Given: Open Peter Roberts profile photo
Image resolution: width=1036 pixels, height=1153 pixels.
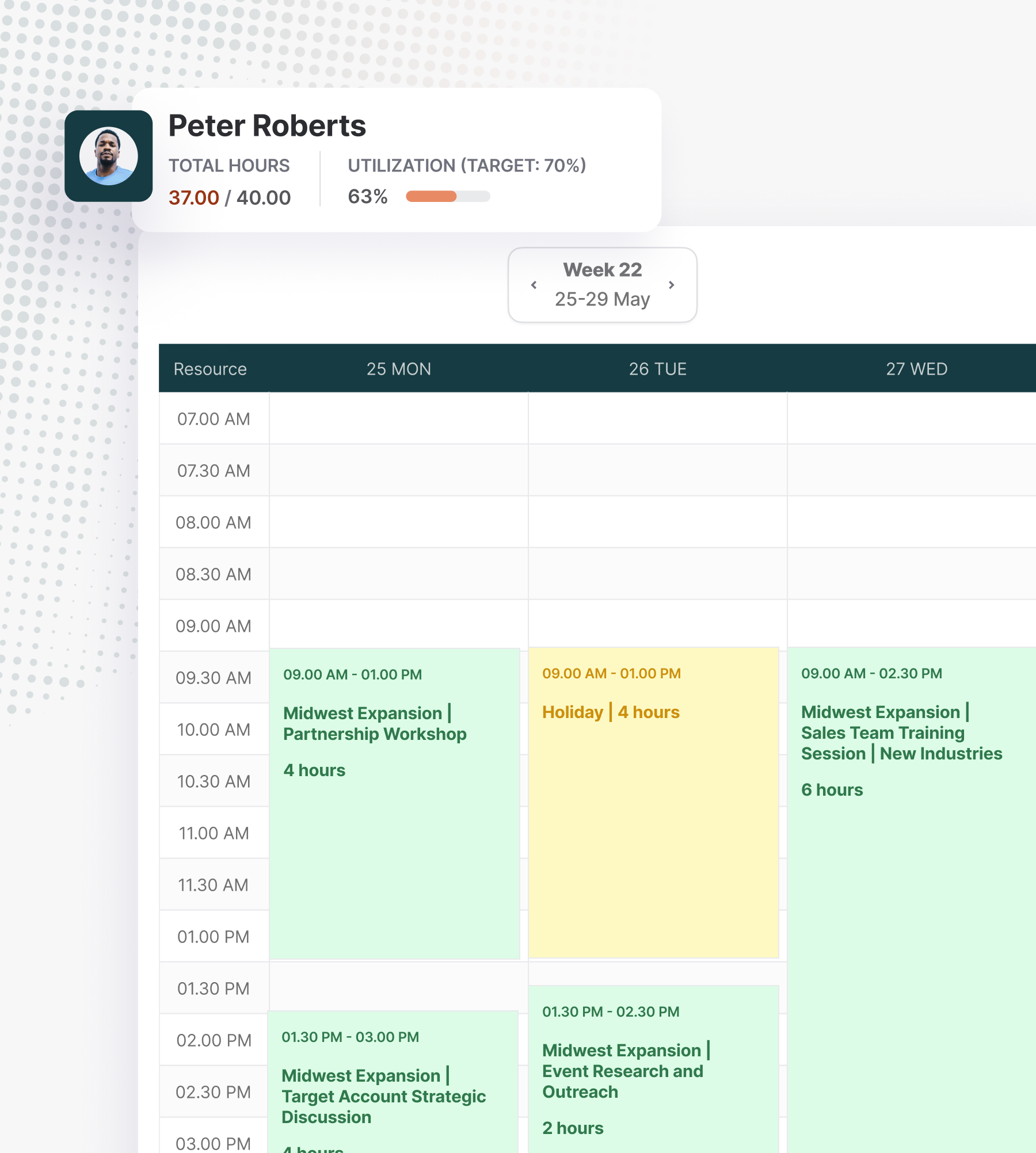Looking at the screenshot, I should (x=109, y=156).
